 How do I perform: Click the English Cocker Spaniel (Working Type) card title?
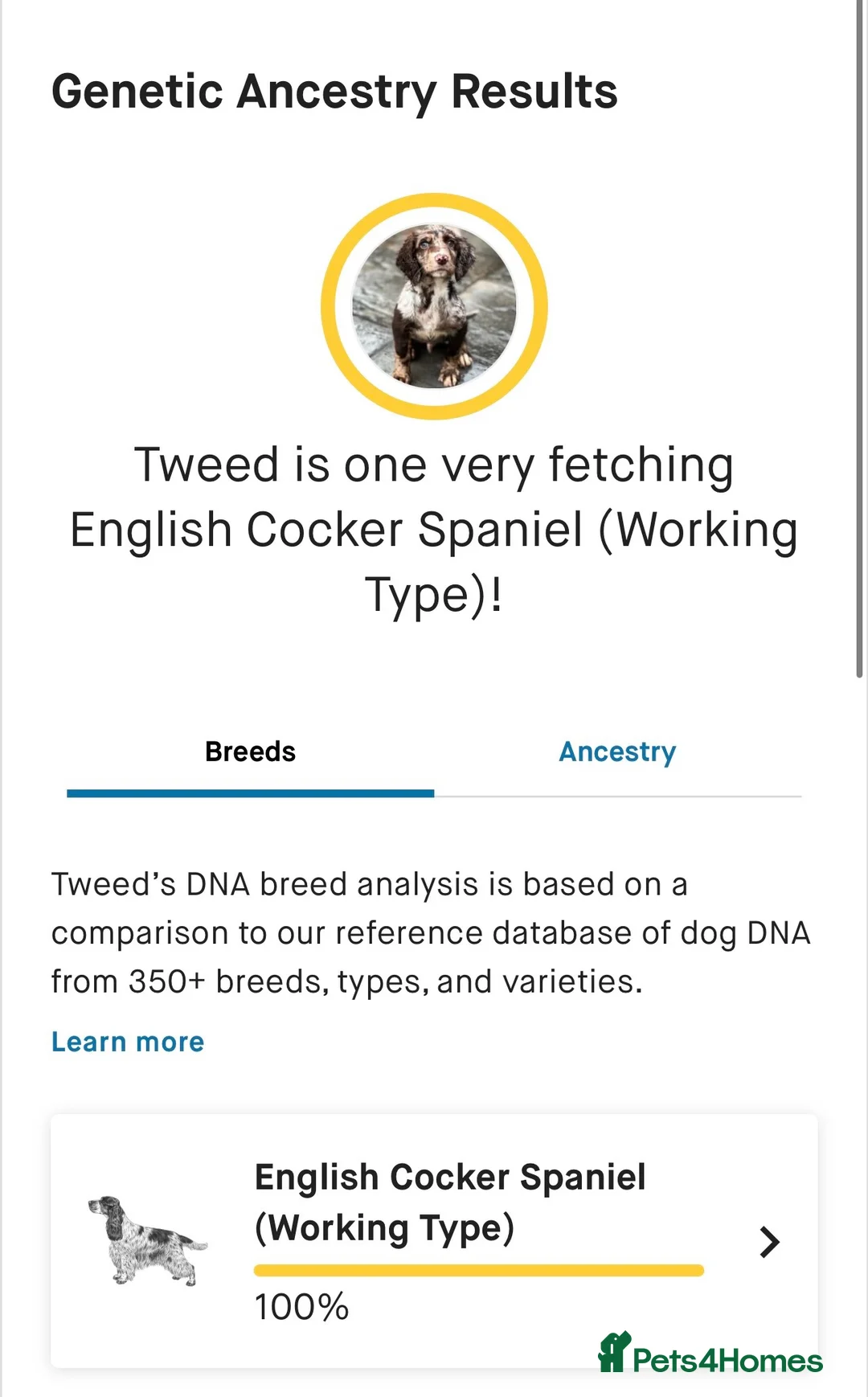coord(450,1202)
